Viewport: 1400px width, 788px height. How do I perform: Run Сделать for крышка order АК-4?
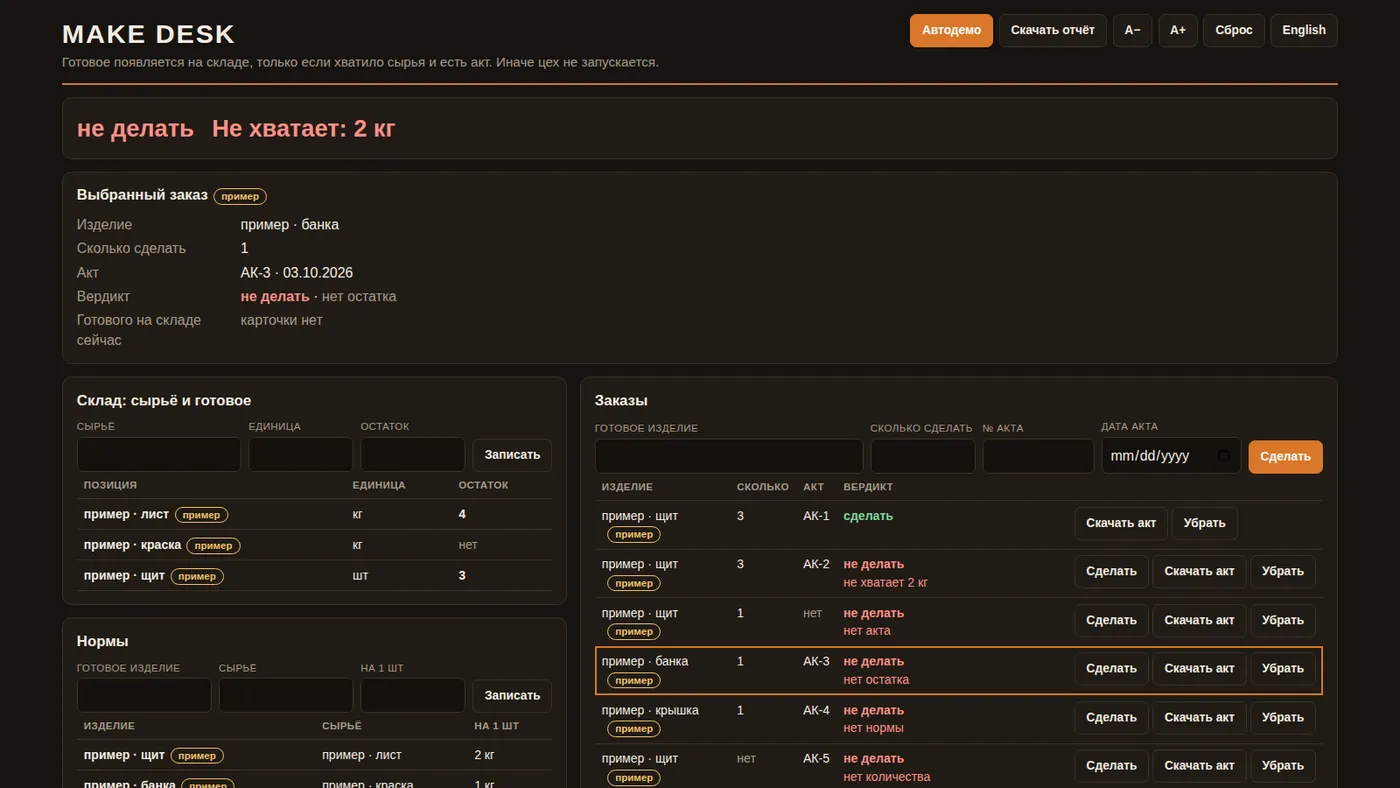1111,718
